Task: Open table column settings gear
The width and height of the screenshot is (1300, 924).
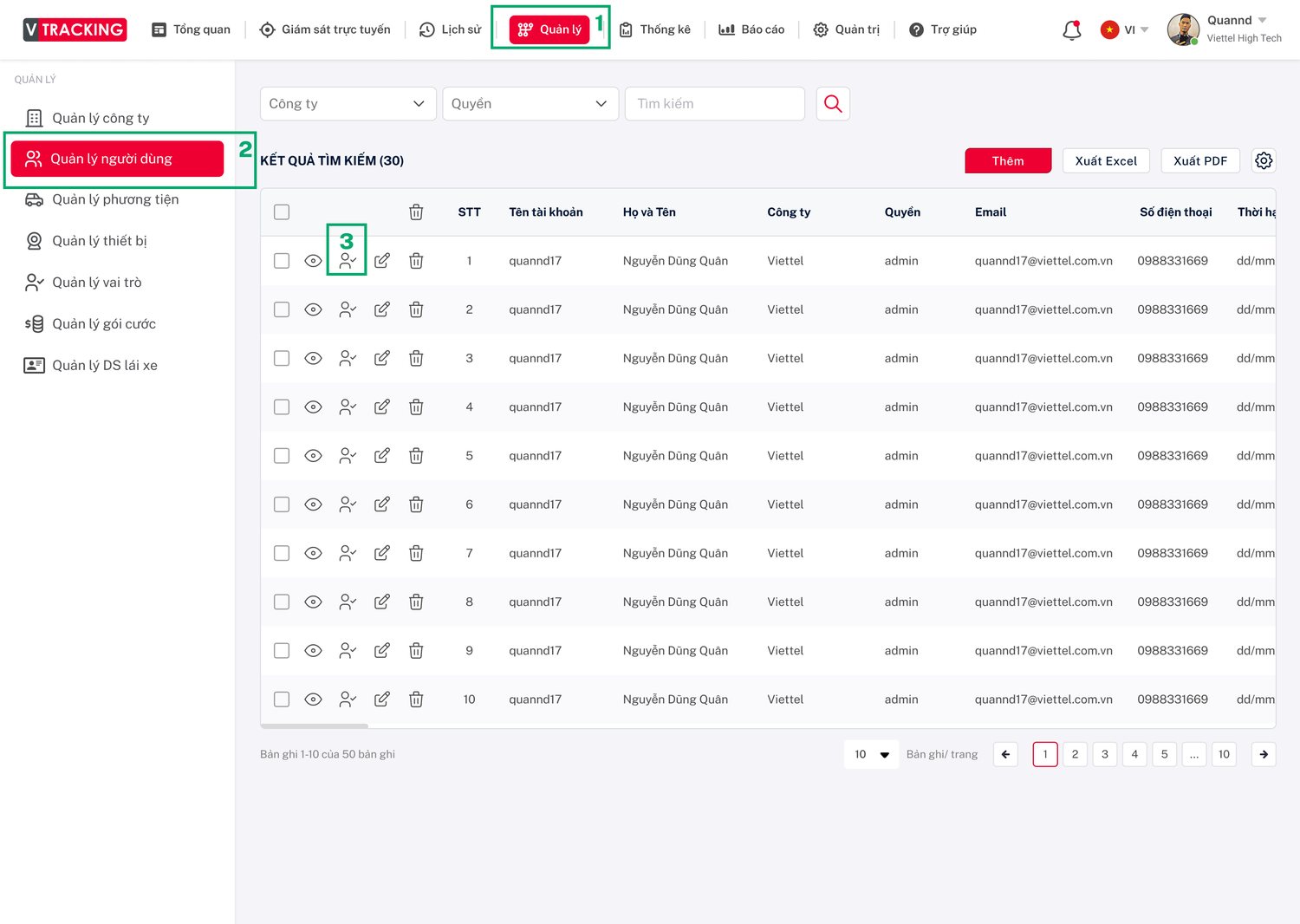Action: tap(1264, 160)
